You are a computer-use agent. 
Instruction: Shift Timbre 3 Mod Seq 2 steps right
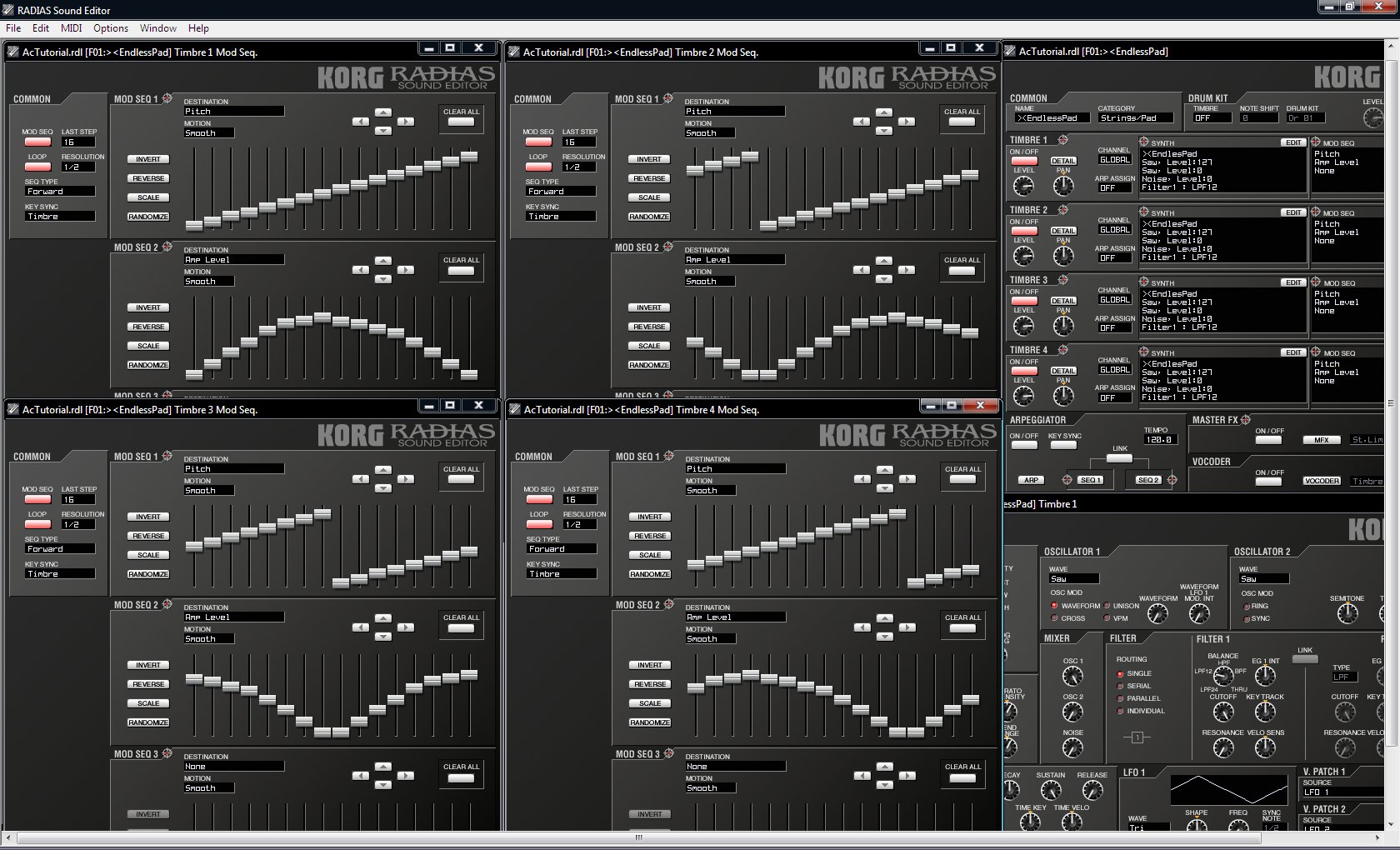406,627
